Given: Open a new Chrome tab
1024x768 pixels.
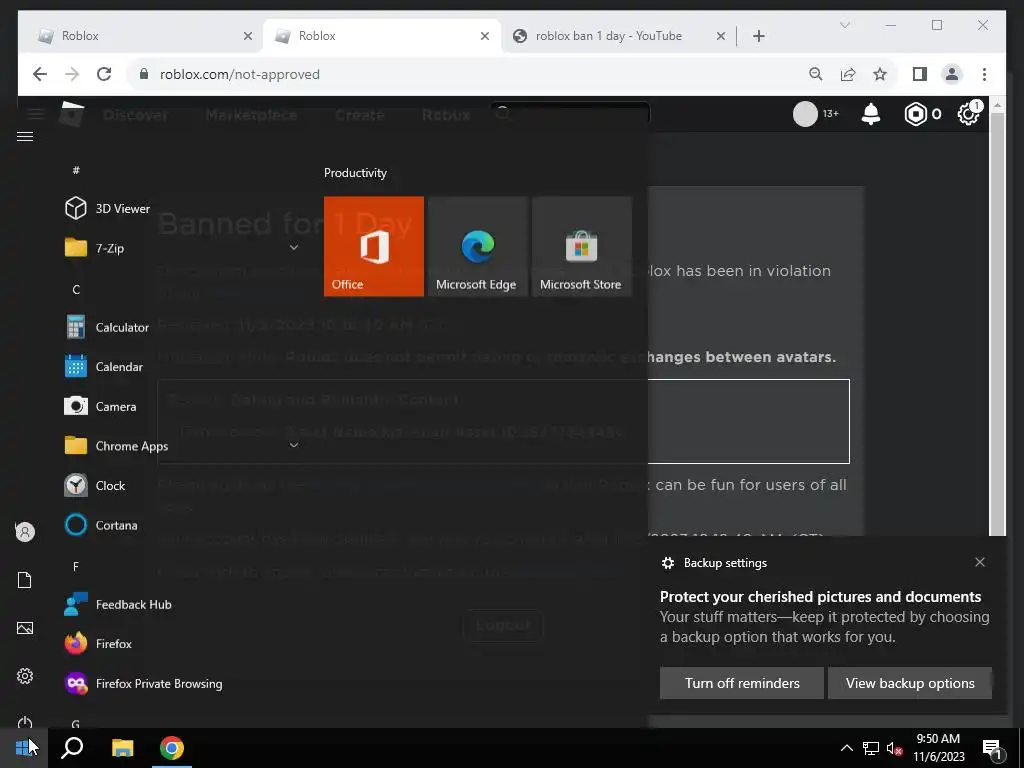Looking at the screenshot, I should (x=758, y=36).
